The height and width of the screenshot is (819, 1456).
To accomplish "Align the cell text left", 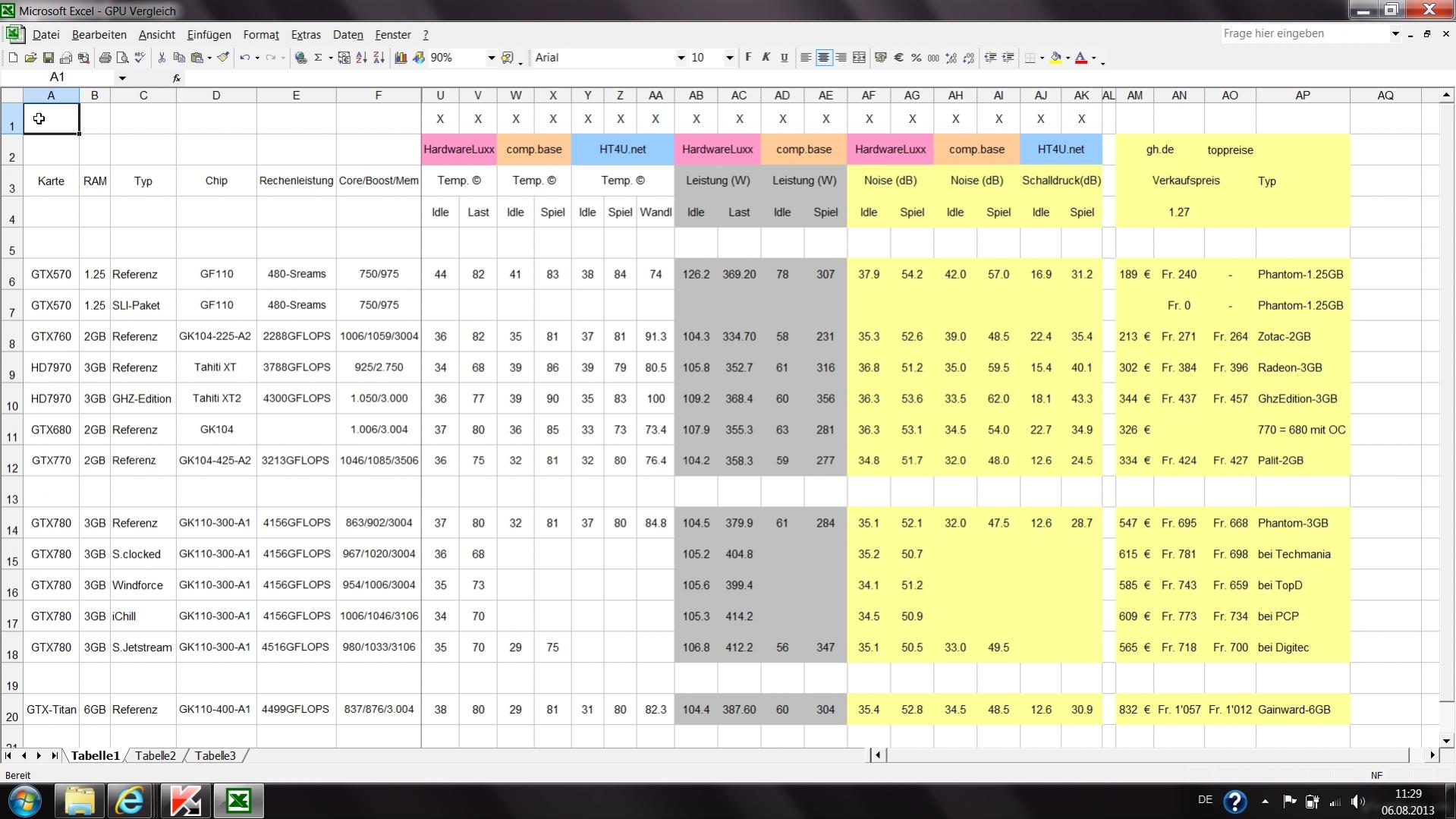I will tap(806, 58).
